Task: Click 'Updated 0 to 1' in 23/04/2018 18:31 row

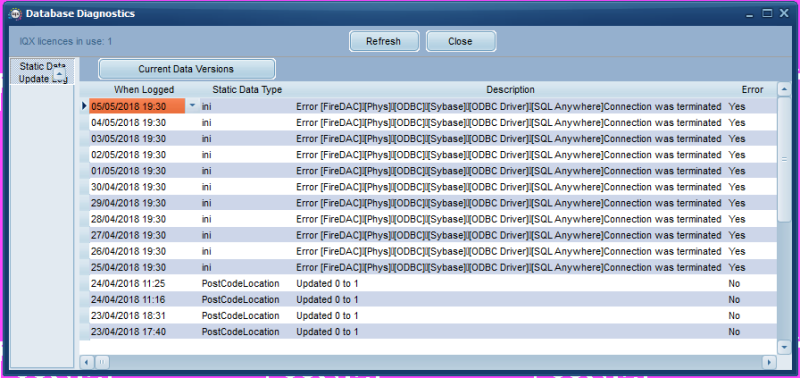Action: tap(327, 316)
